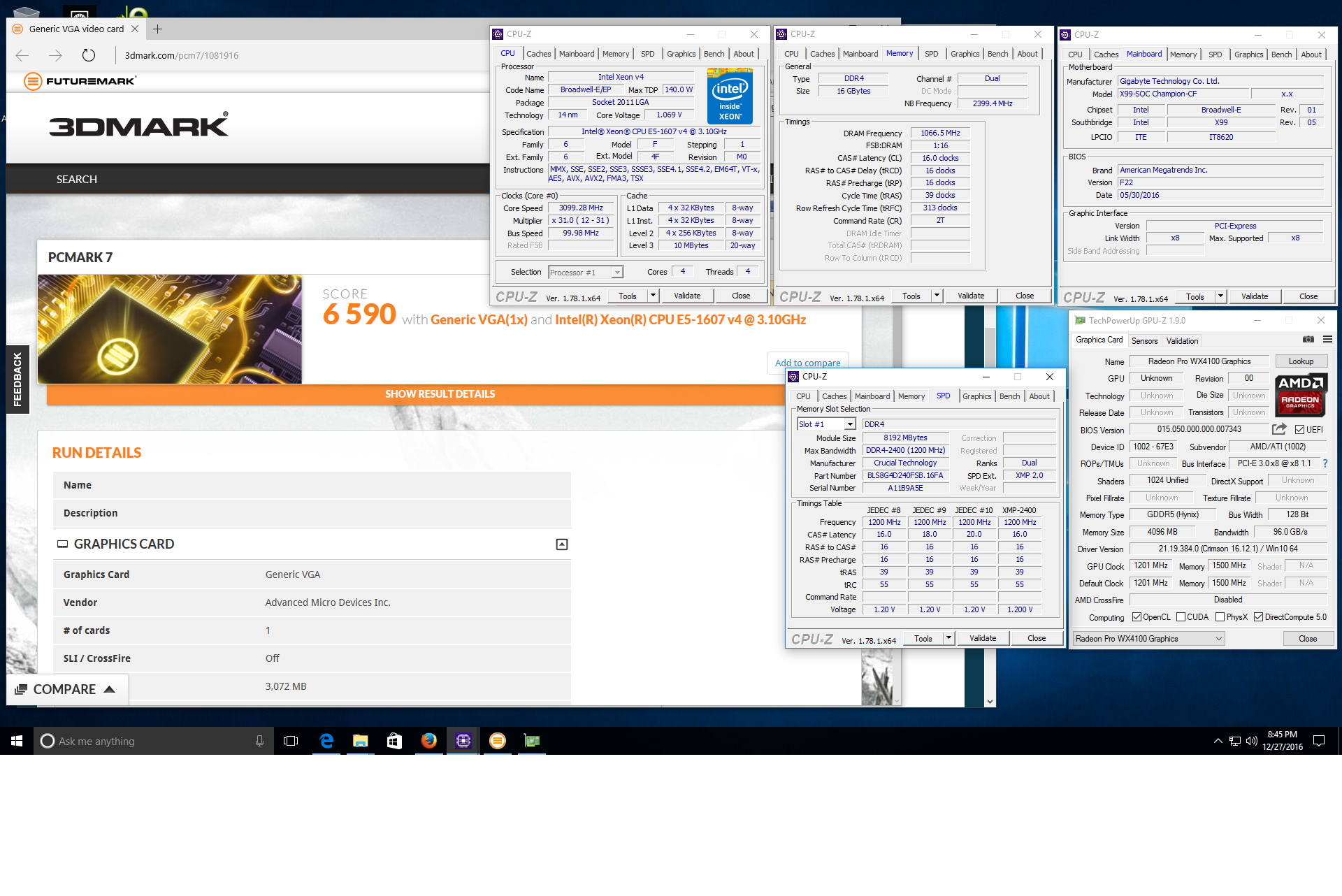This screenshot has height=896, width=1342.
Task: Open Tools dropdown arrow in Mainboard CPU-Z window
Action: pyautogui.click(x=1220, y=296)
